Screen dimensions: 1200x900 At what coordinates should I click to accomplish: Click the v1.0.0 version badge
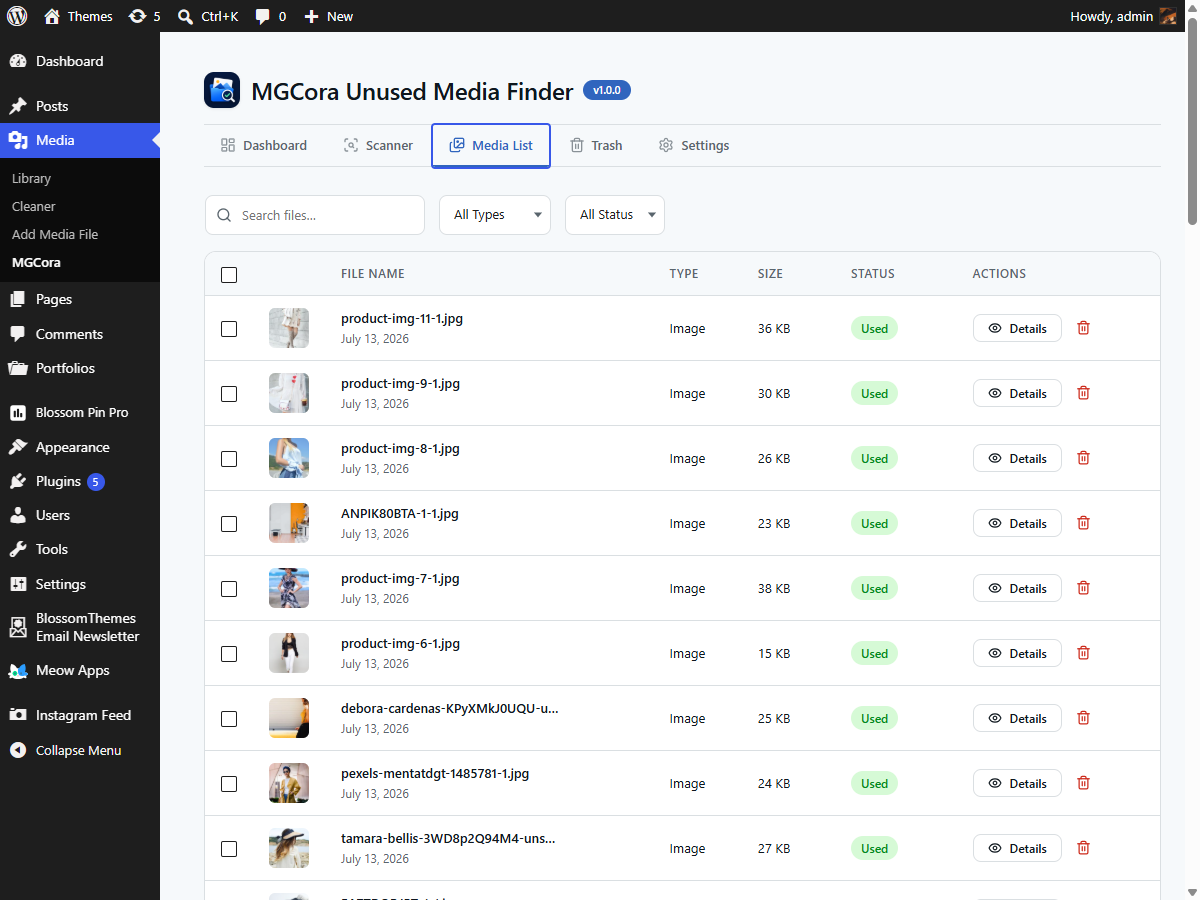(607, 90)
